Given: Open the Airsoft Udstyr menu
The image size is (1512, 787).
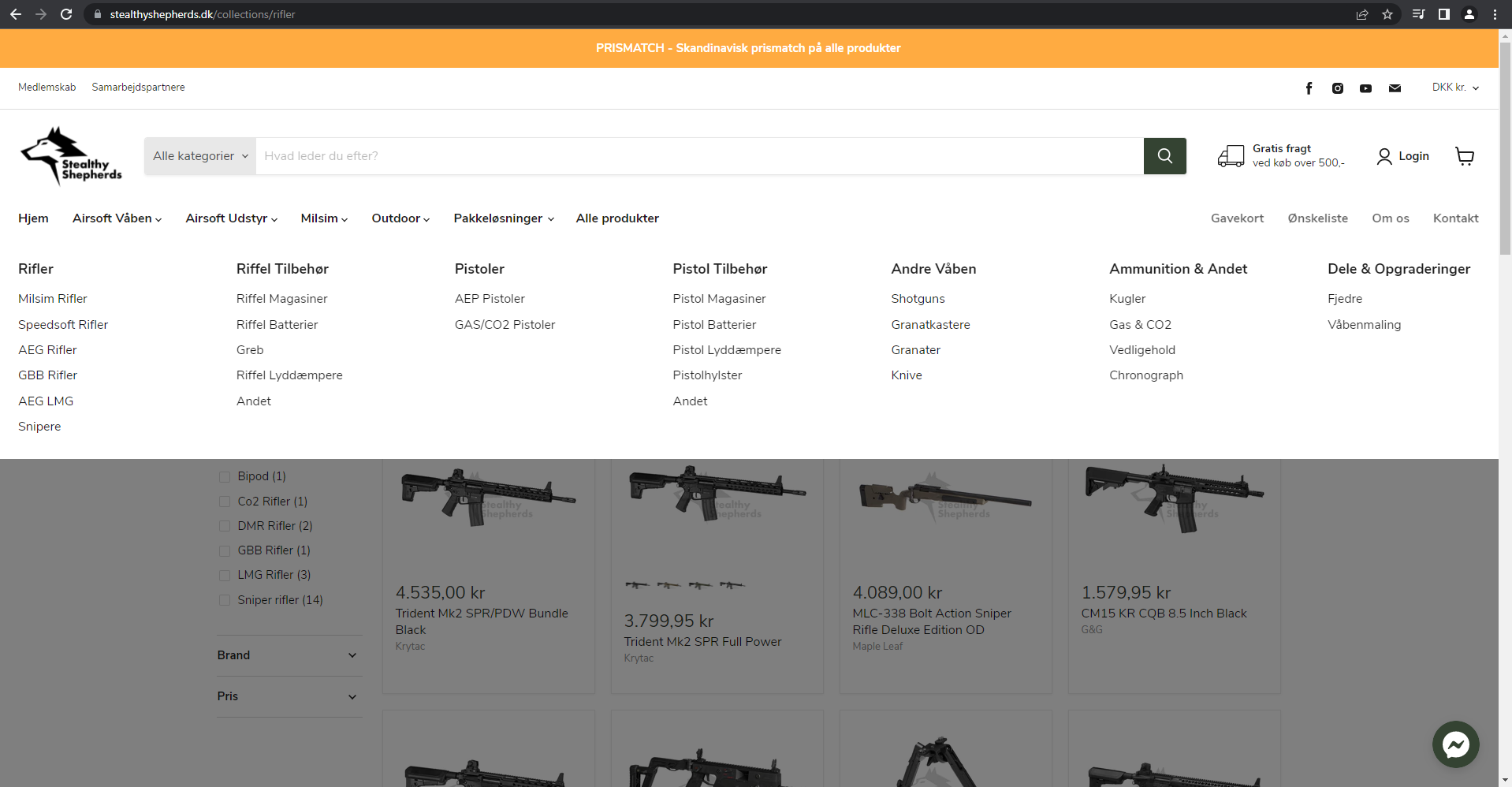Looking at the screenshot, I should tap(231, 218).
